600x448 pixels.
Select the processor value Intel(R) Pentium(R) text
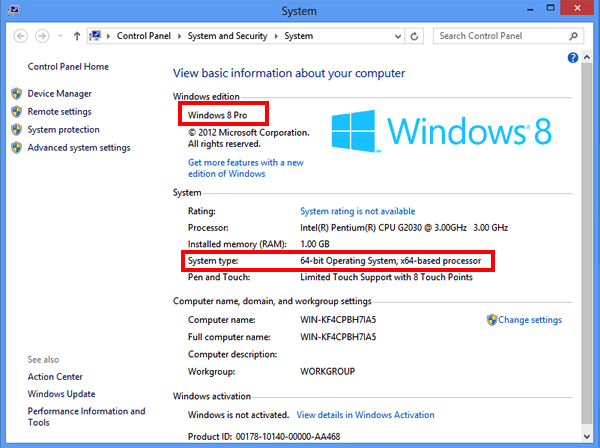404,228
